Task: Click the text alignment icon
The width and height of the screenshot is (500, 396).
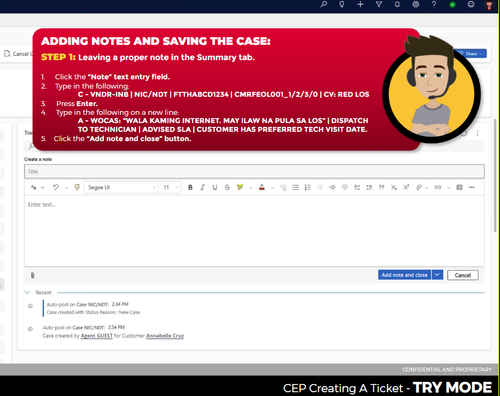Action: (x=345, y=187)
